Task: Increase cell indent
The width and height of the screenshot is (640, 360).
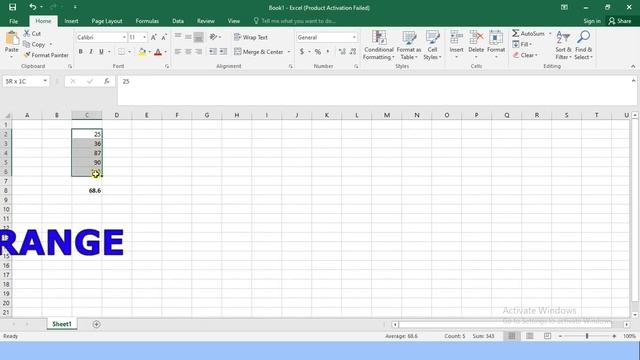Action: [x=223, y=52]
